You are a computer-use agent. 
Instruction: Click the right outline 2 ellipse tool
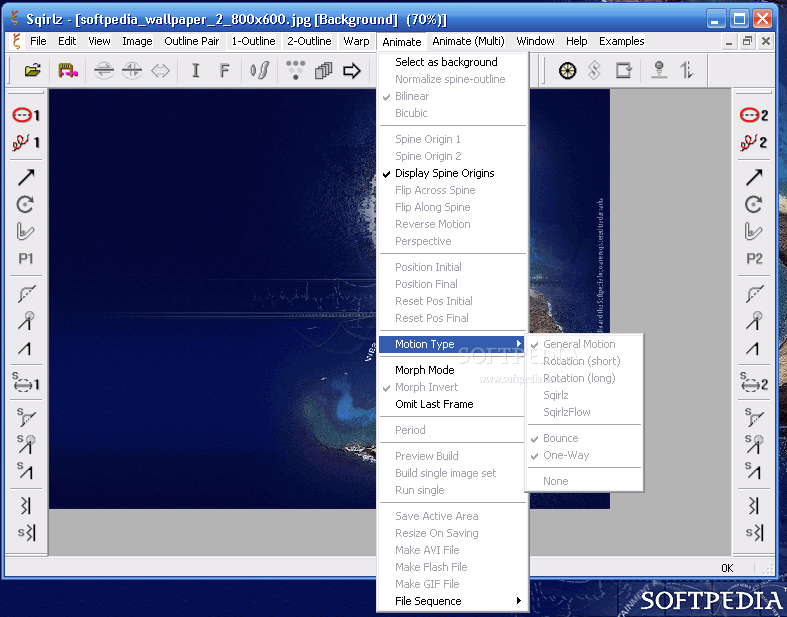753,115
